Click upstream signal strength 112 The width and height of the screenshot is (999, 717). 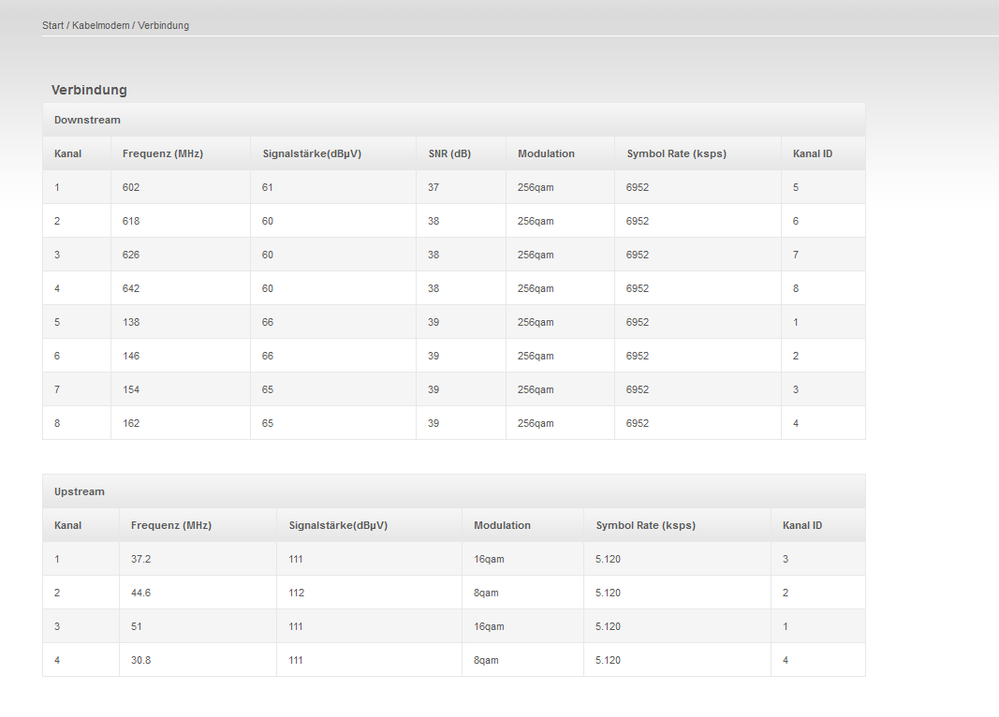[x=296, y=593]
